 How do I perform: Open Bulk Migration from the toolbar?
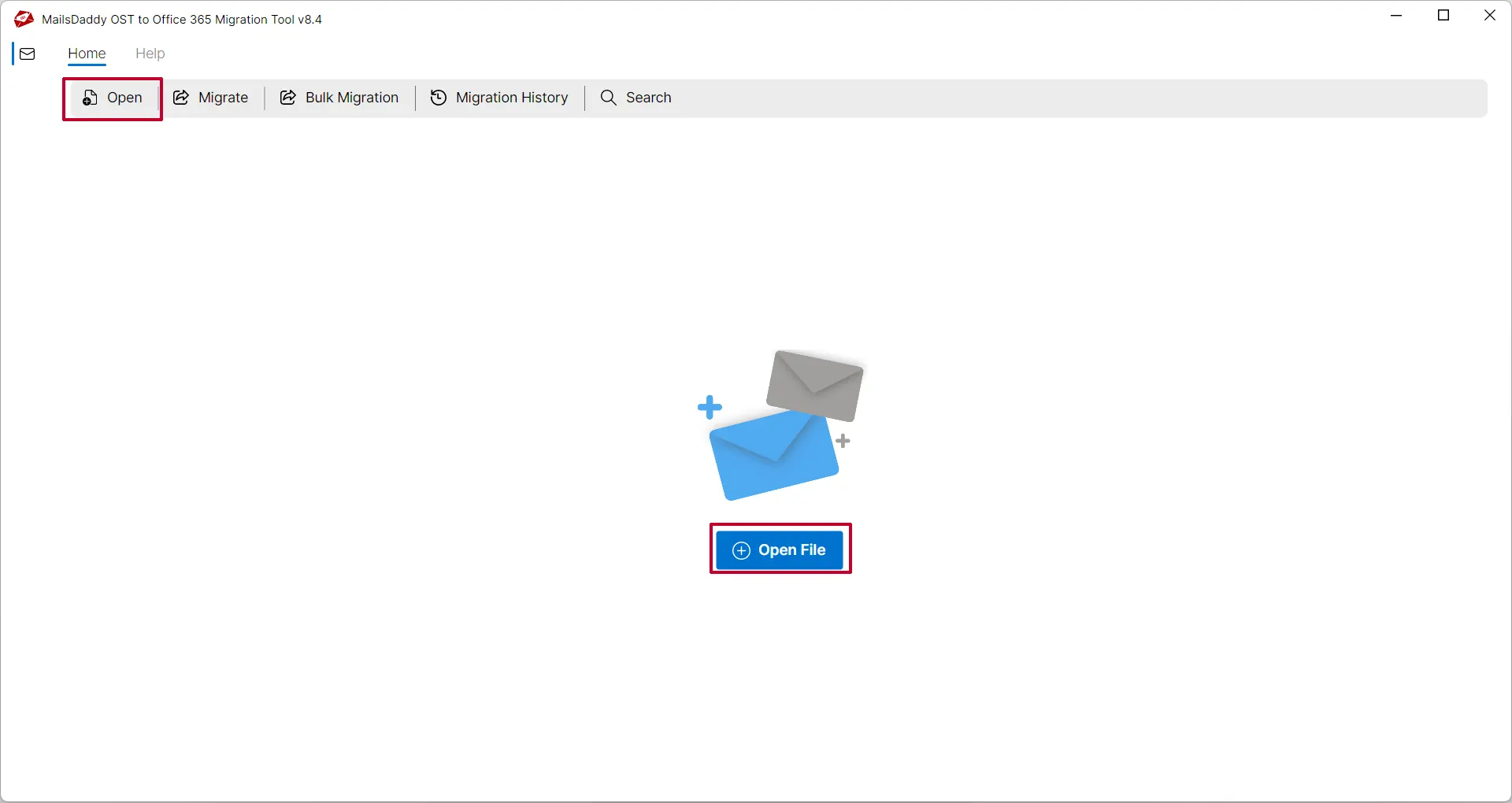[x=339, y=98]
